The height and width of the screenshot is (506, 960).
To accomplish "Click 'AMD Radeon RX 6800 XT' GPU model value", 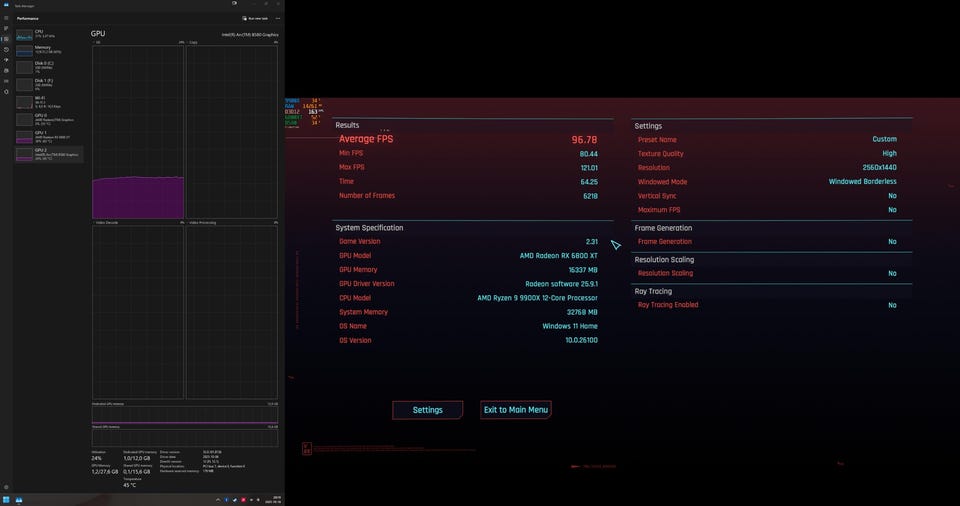I will (558, 255).
